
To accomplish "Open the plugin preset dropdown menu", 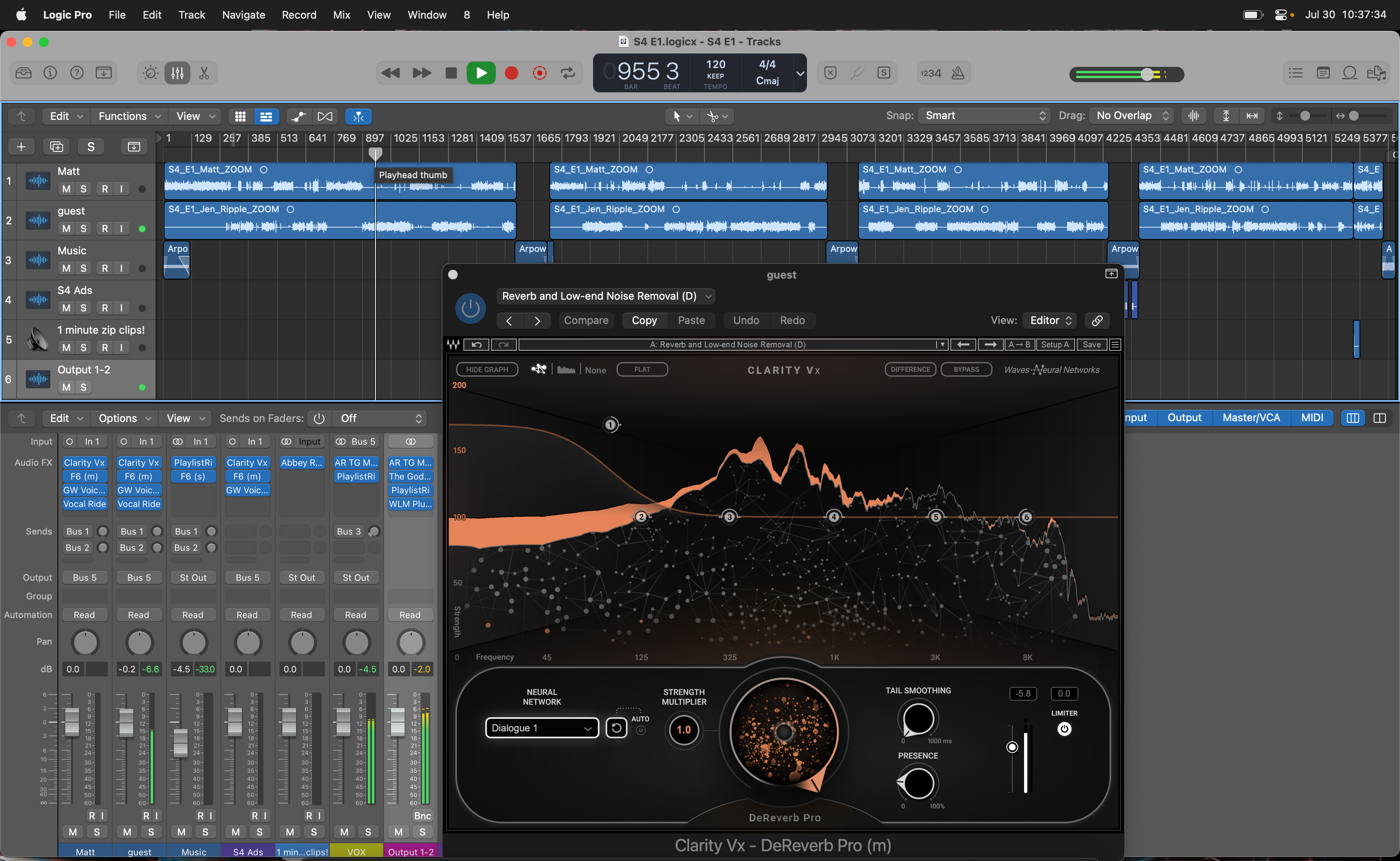I will click(606, 296).
